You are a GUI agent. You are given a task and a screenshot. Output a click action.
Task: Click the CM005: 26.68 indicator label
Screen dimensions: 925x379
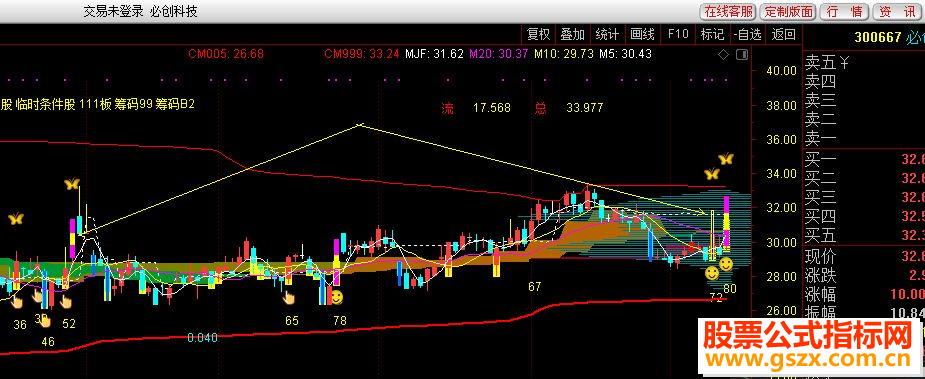tap(226, 54)
